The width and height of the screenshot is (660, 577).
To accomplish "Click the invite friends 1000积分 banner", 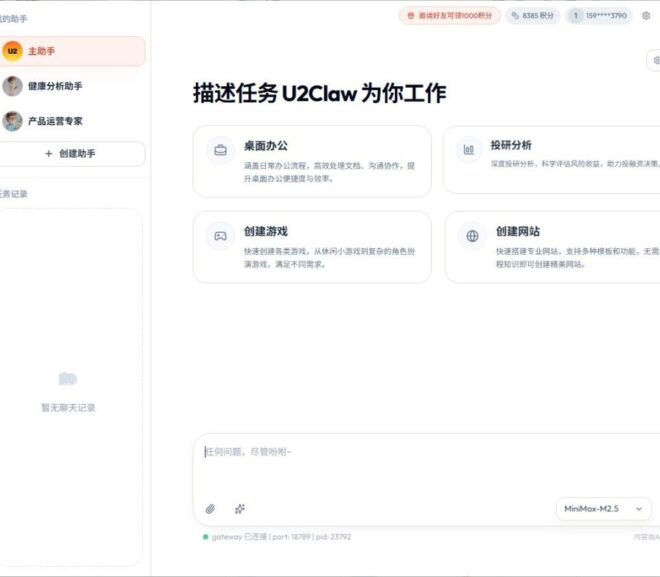I will pos(450,16).
